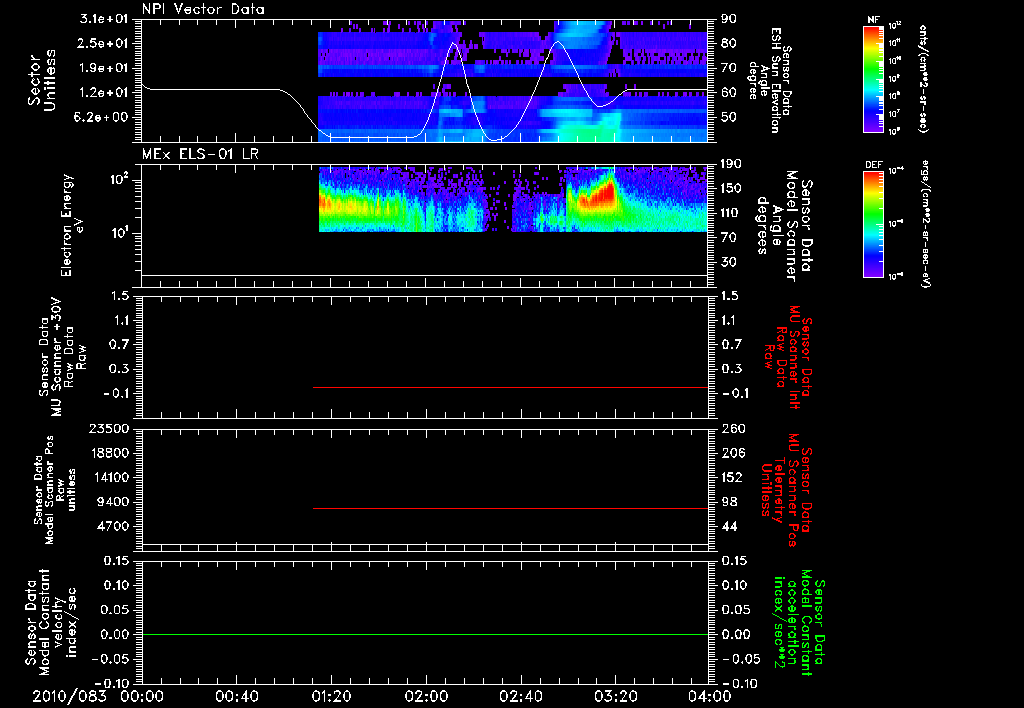Click the '04:00' time tick label
The image size is (1024, 708).
(x=710, y=696)
